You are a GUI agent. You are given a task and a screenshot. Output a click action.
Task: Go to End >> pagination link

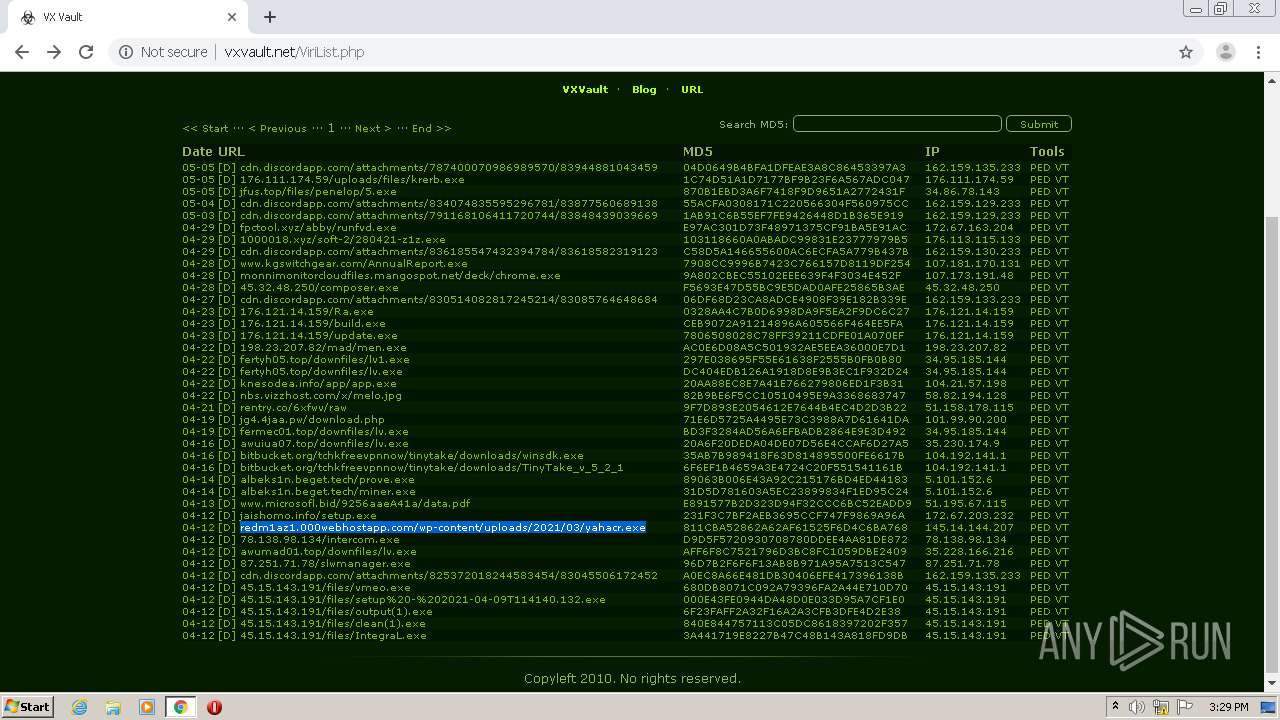click(431, 128)
